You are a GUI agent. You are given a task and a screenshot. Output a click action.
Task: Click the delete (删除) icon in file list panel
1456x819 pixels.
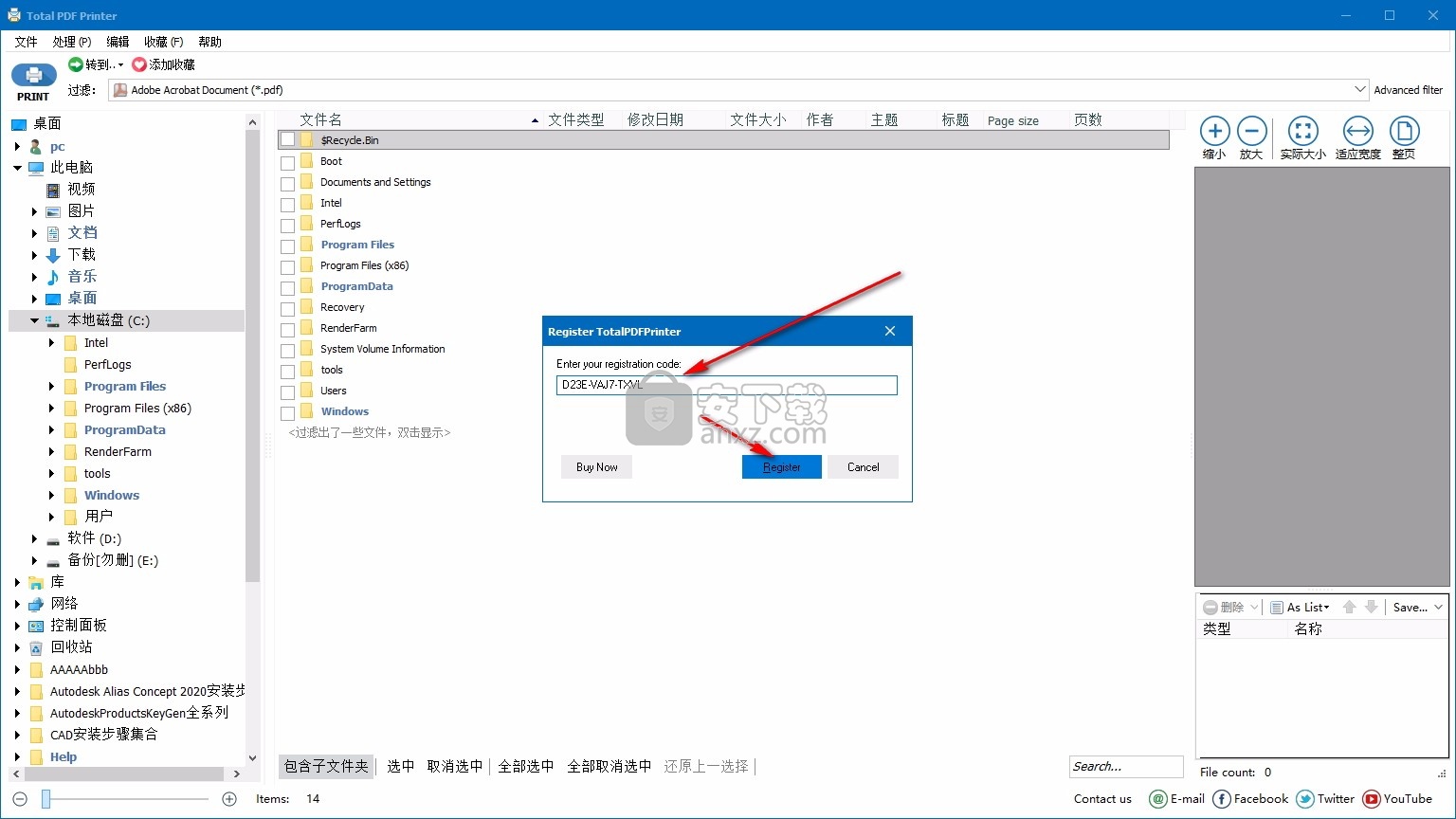coord(1210,608)
